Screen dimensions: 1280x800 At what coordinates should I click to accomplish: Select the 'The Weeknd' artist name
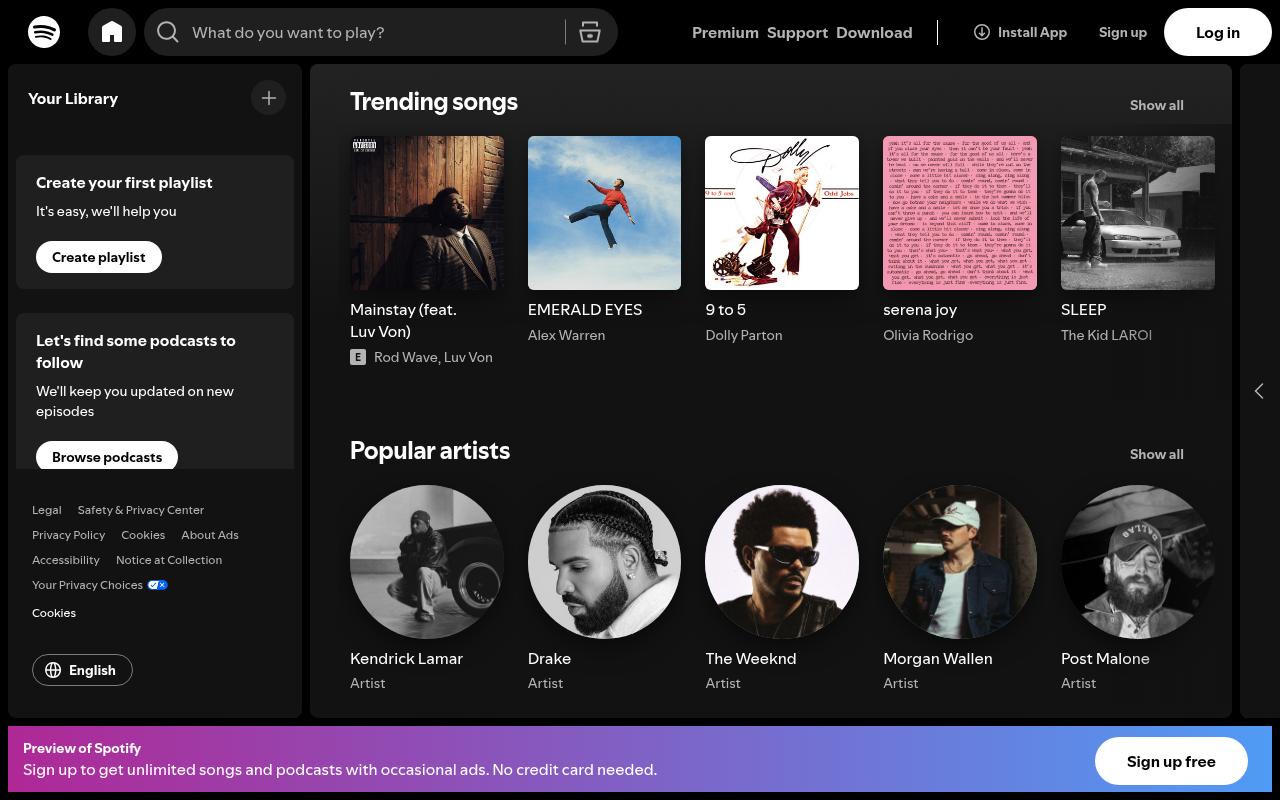pyautogui.click(x=751, y=659)
